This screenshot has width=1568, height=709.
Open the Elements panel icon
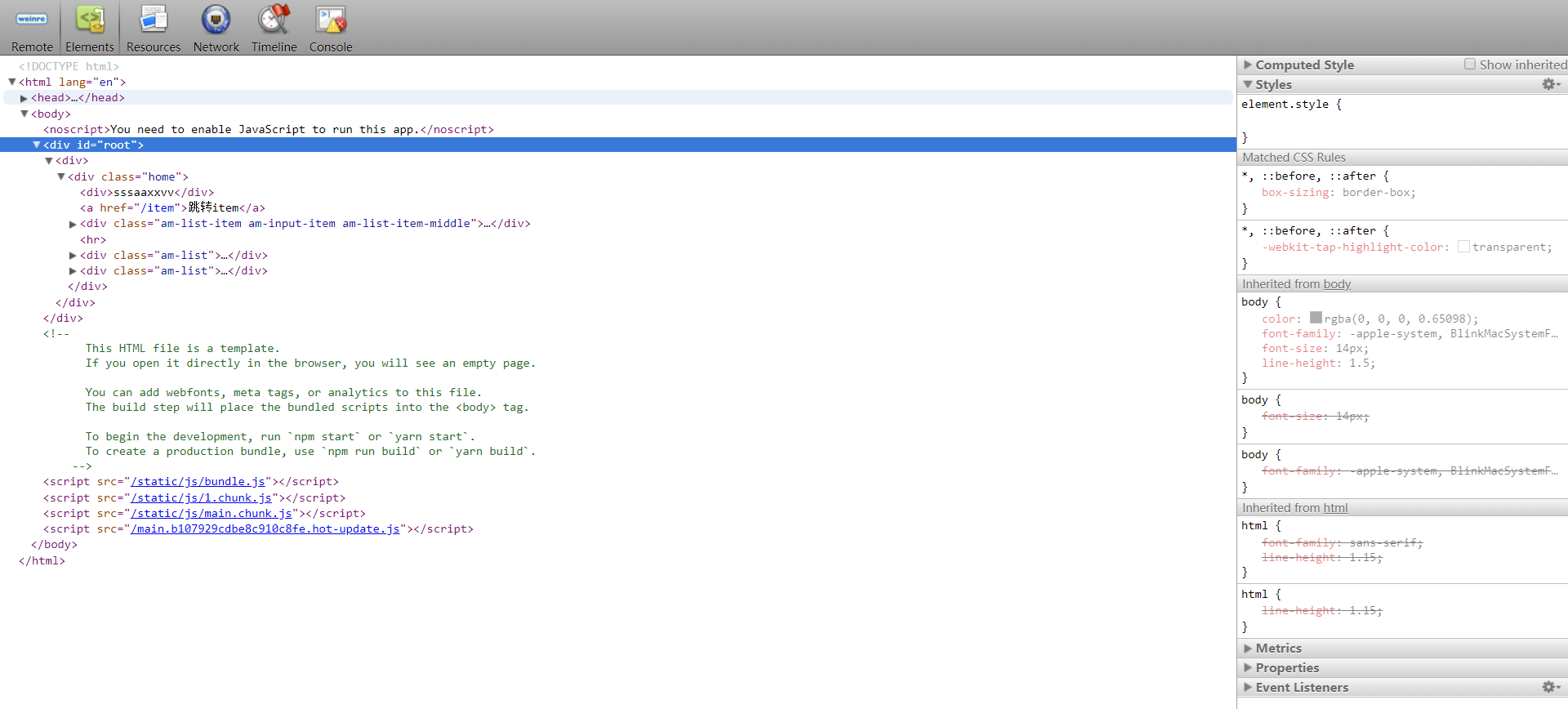click(x=90, y=19)
